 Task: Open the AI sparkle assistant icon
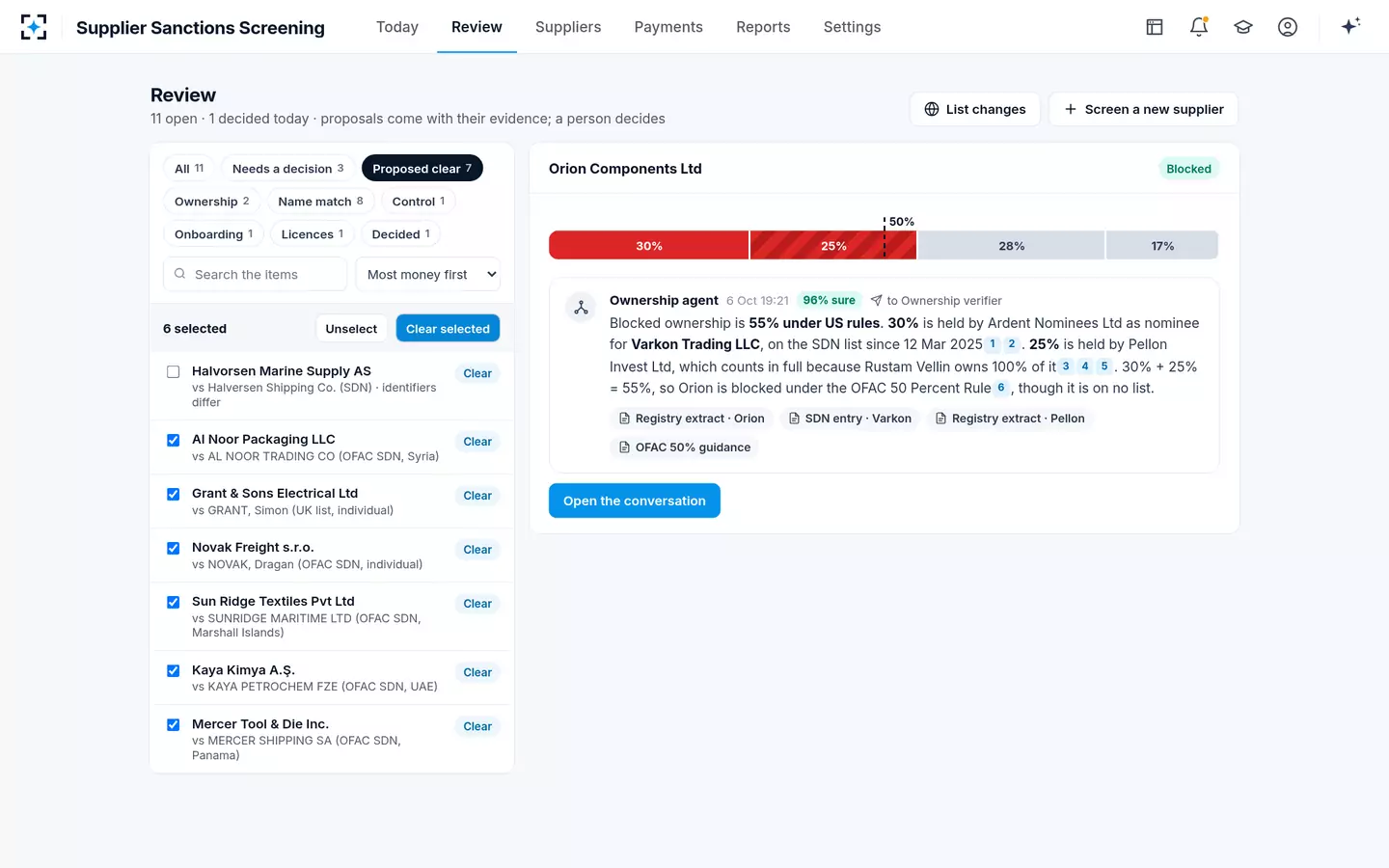coord(1350,26)
